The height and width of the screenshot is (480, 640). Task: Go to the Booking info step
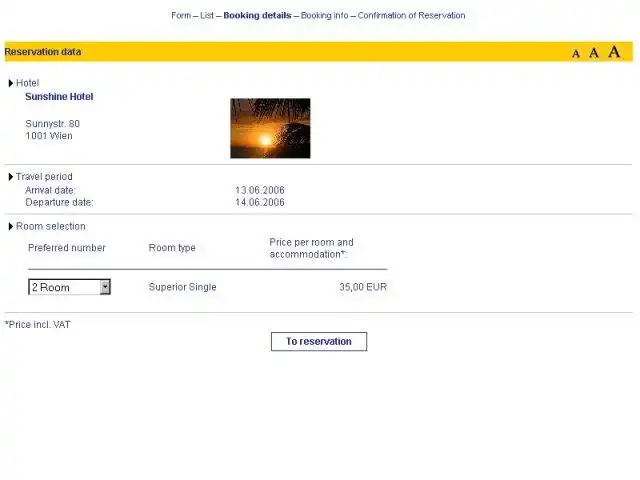tap(324, 16)
